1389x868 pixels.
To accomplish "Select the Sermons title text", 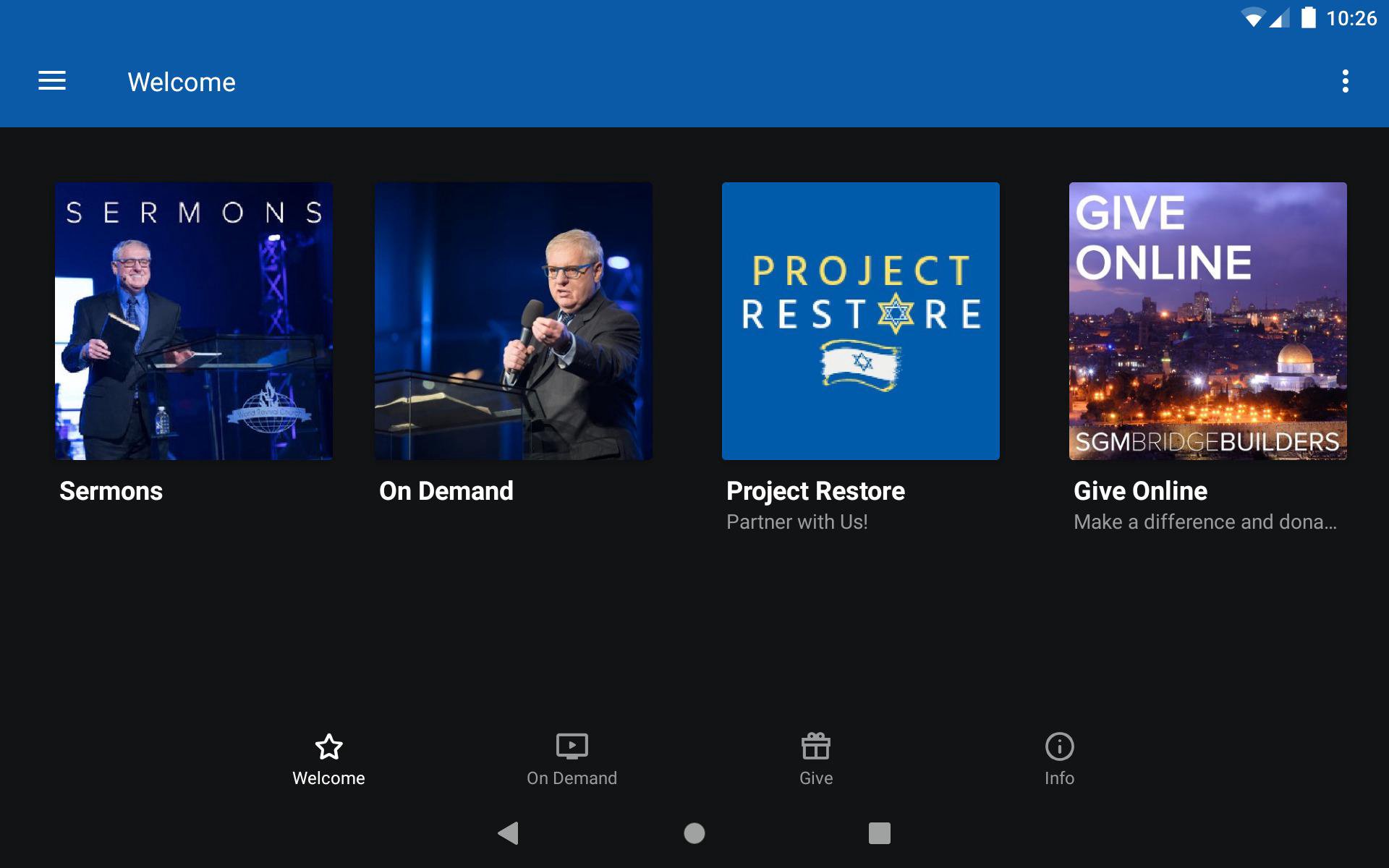I will click(111, 491).
